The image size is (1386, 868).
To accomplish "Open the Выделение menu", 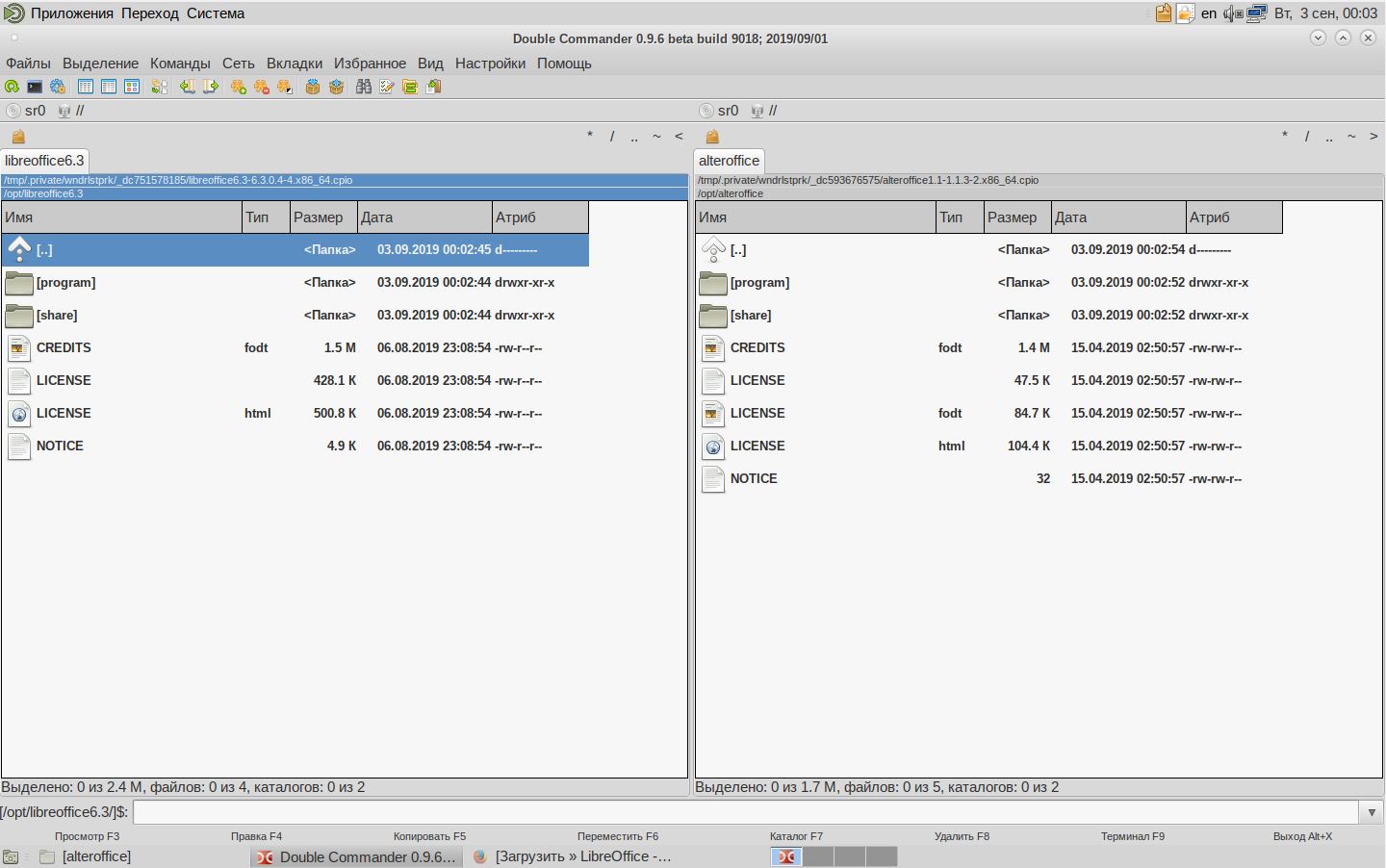I will click(x=100, y=64).
